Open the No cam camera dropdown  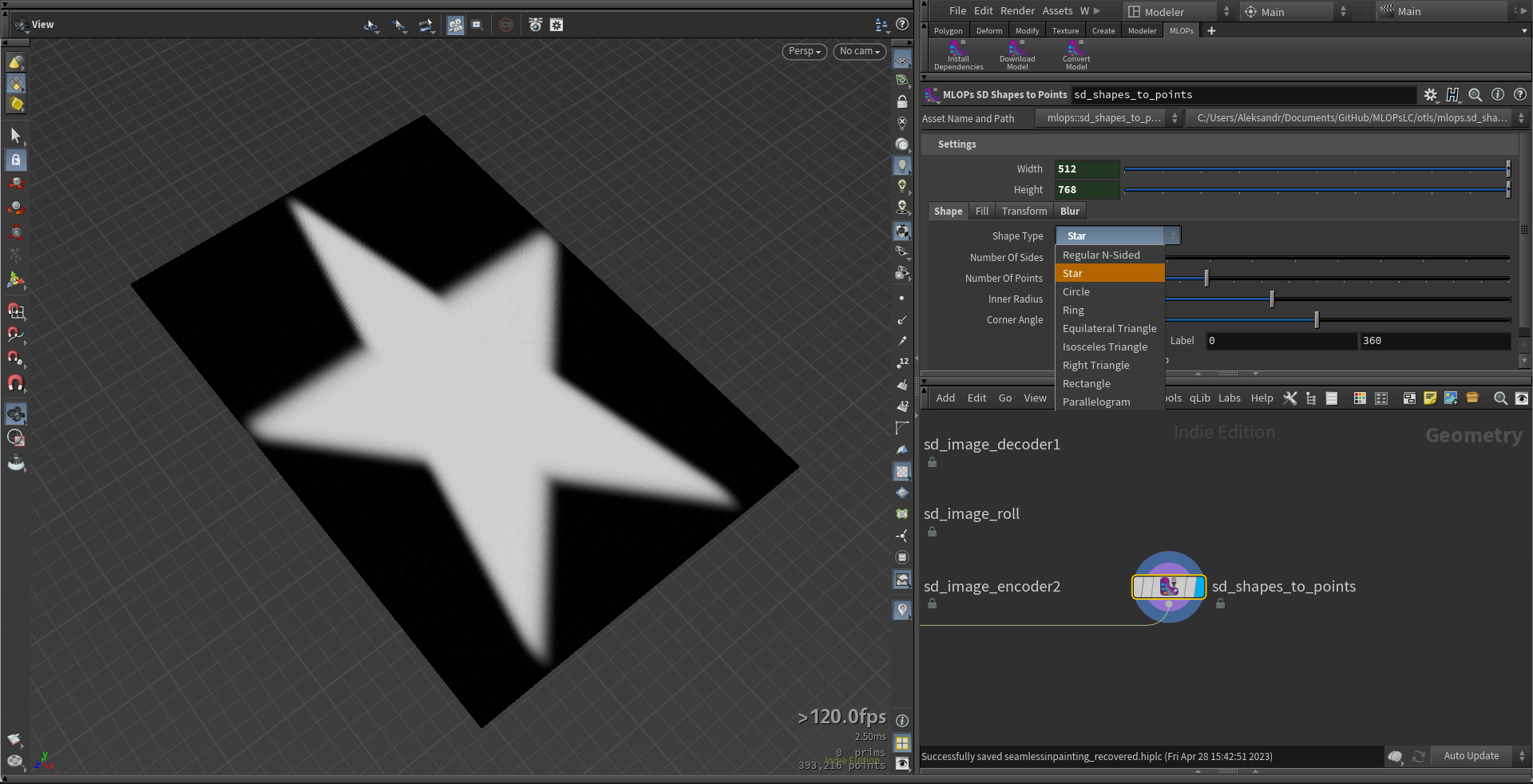pyautogui.click(x=859, y=51)
